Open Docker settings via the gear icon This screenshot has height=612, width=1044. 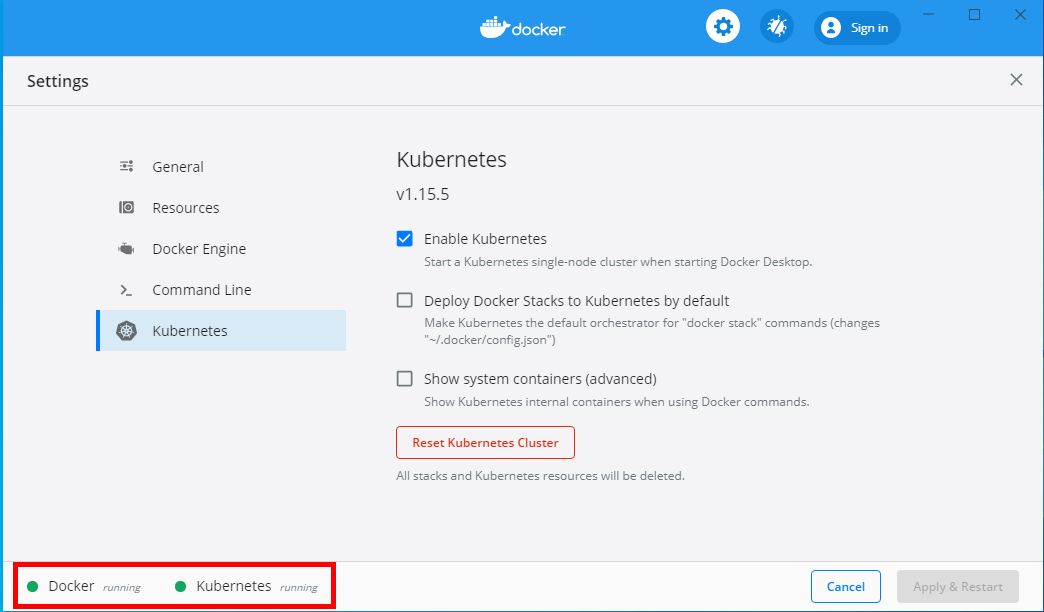point(722,26)
